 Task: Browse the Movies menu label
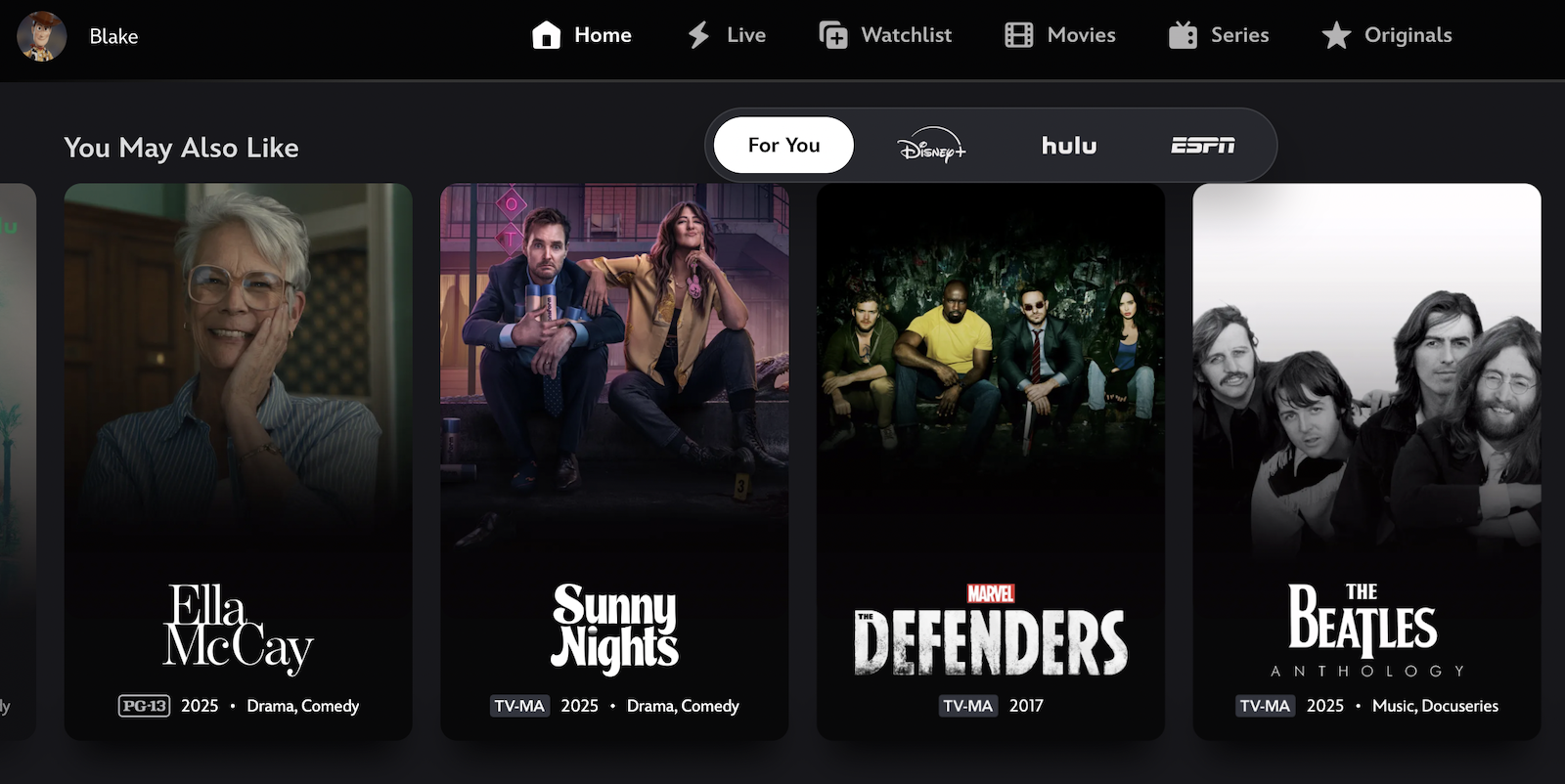1081,35
